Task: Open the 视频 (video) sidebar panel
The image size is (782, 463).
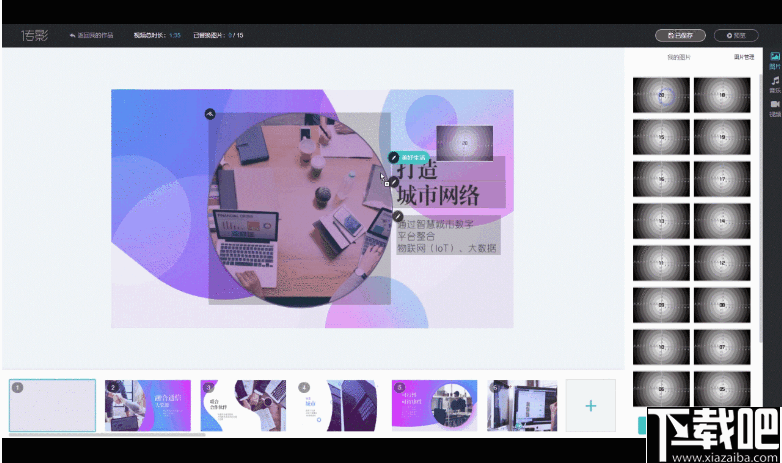Action: pos(775,109)
